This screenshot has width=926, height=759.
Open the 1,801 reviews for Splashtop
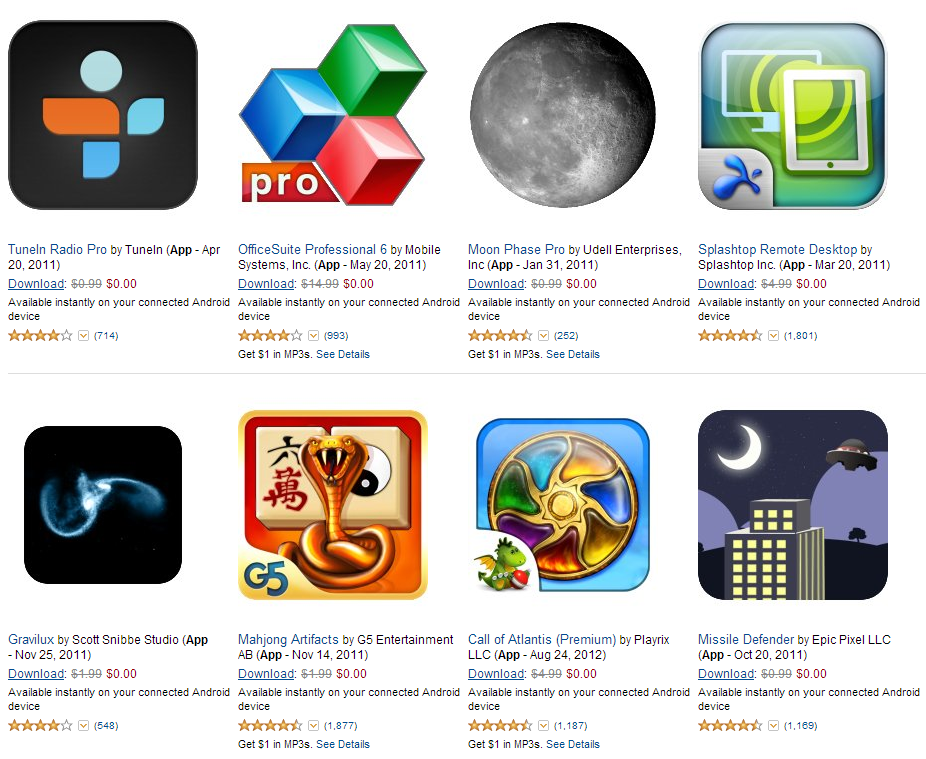coord(800,335)
